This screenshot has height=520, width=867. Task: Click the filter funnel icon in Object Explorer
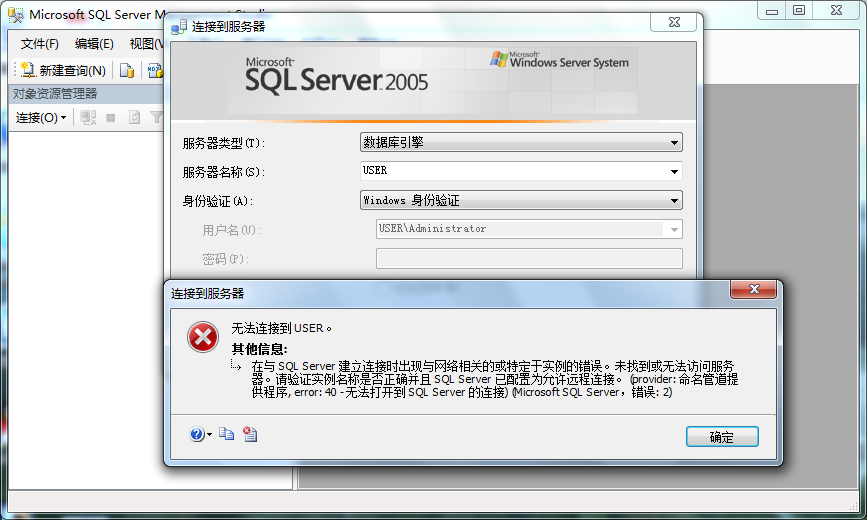(157, 117)
